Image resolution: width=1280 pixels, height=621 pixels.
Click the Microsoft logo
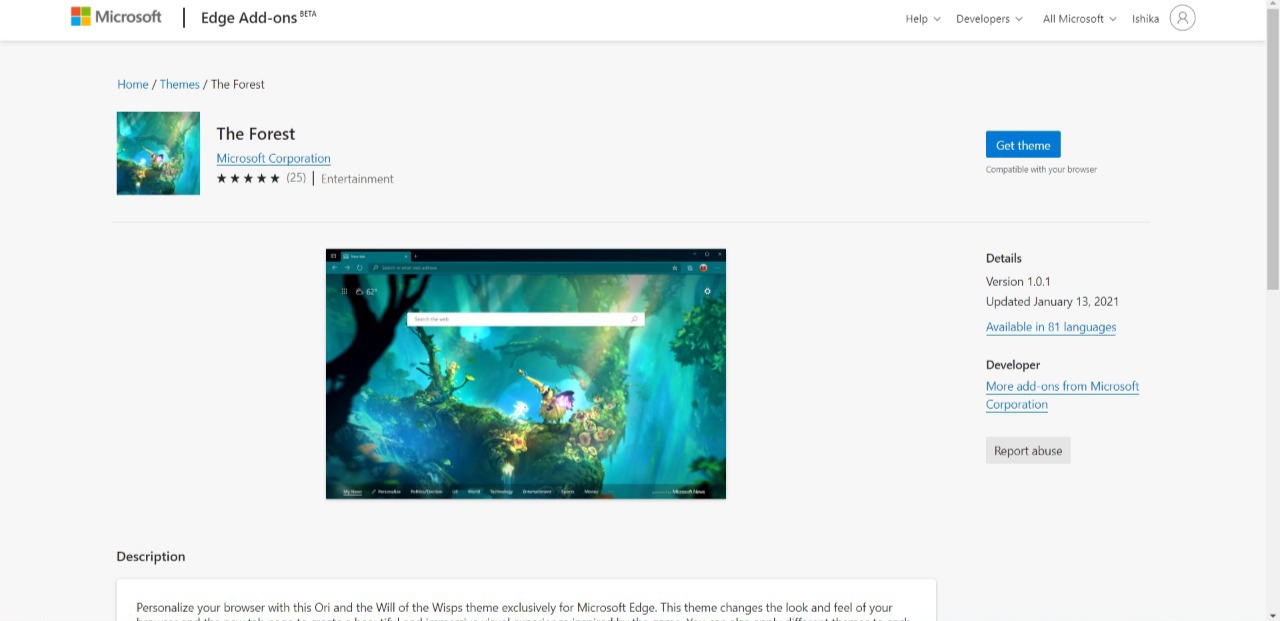tap(116, 17)
